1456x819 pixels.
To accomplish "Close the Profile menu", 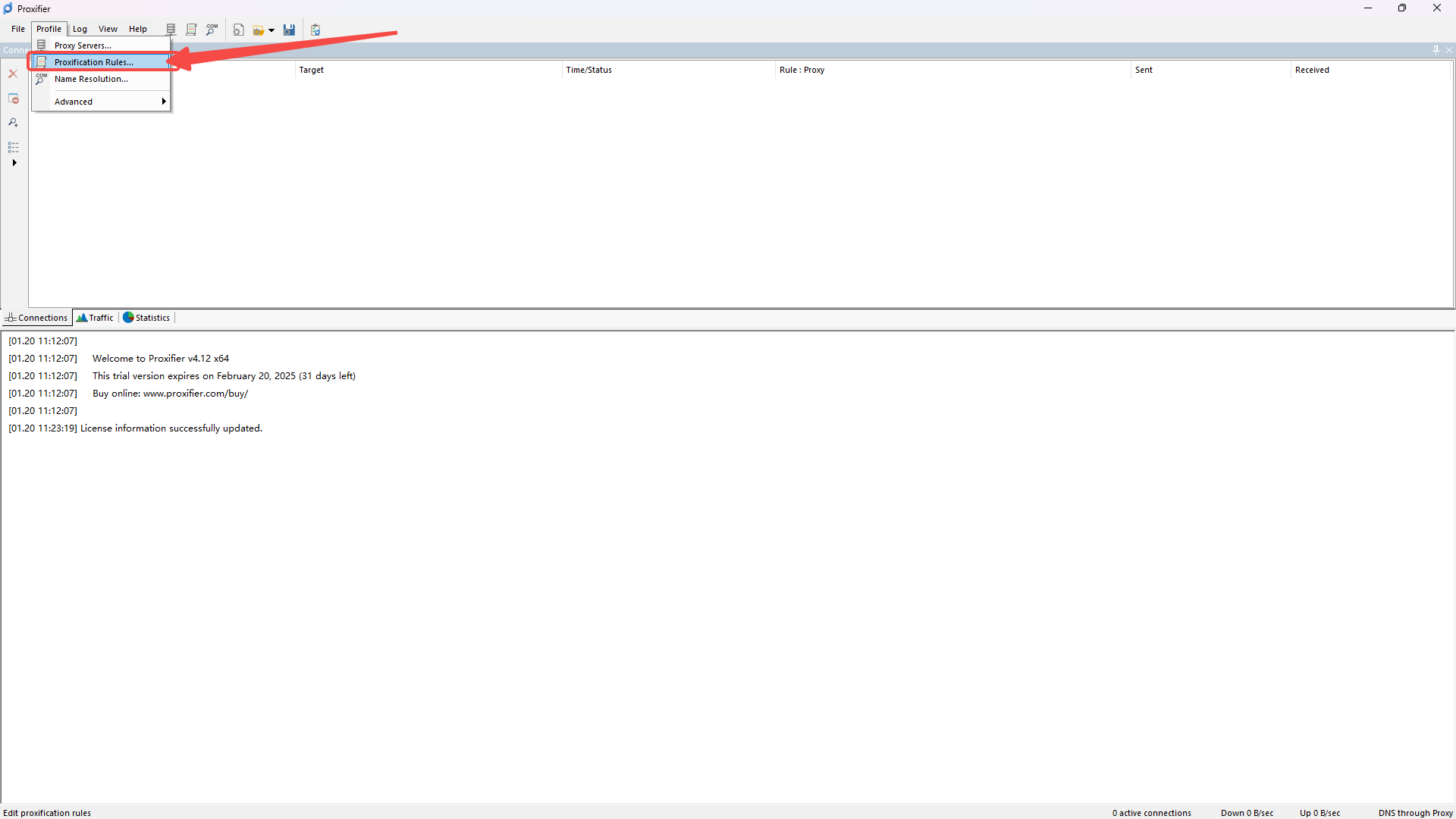I will click(x=49, y=29).
